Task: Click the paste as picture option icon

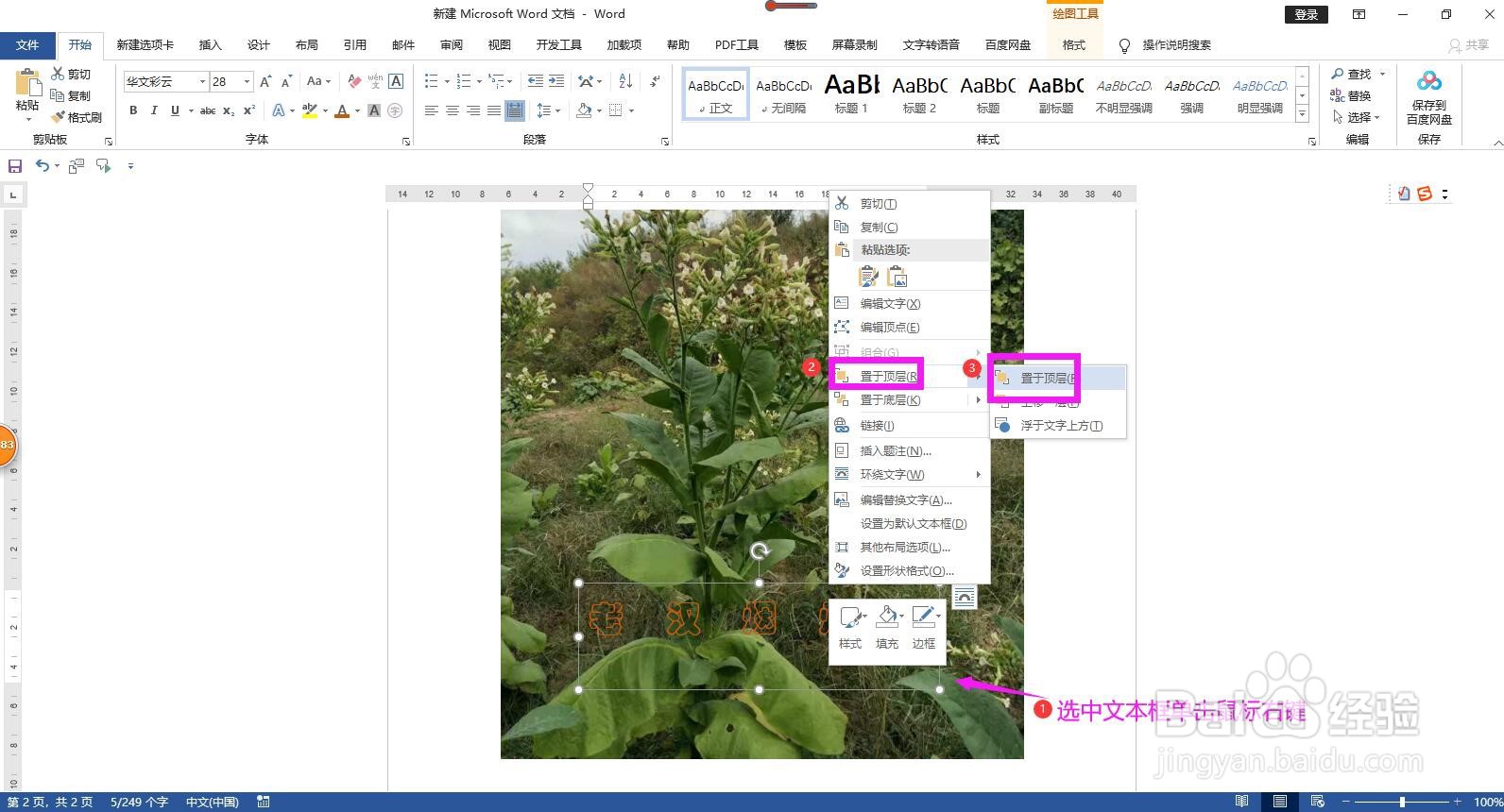Action: click(897, 277)
